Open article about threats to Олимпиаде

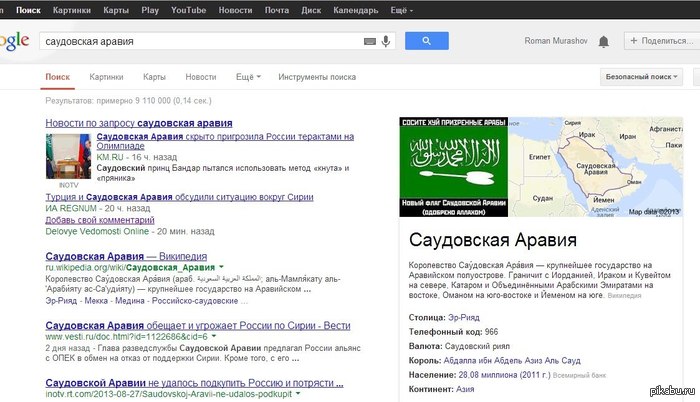click(225, 141)
